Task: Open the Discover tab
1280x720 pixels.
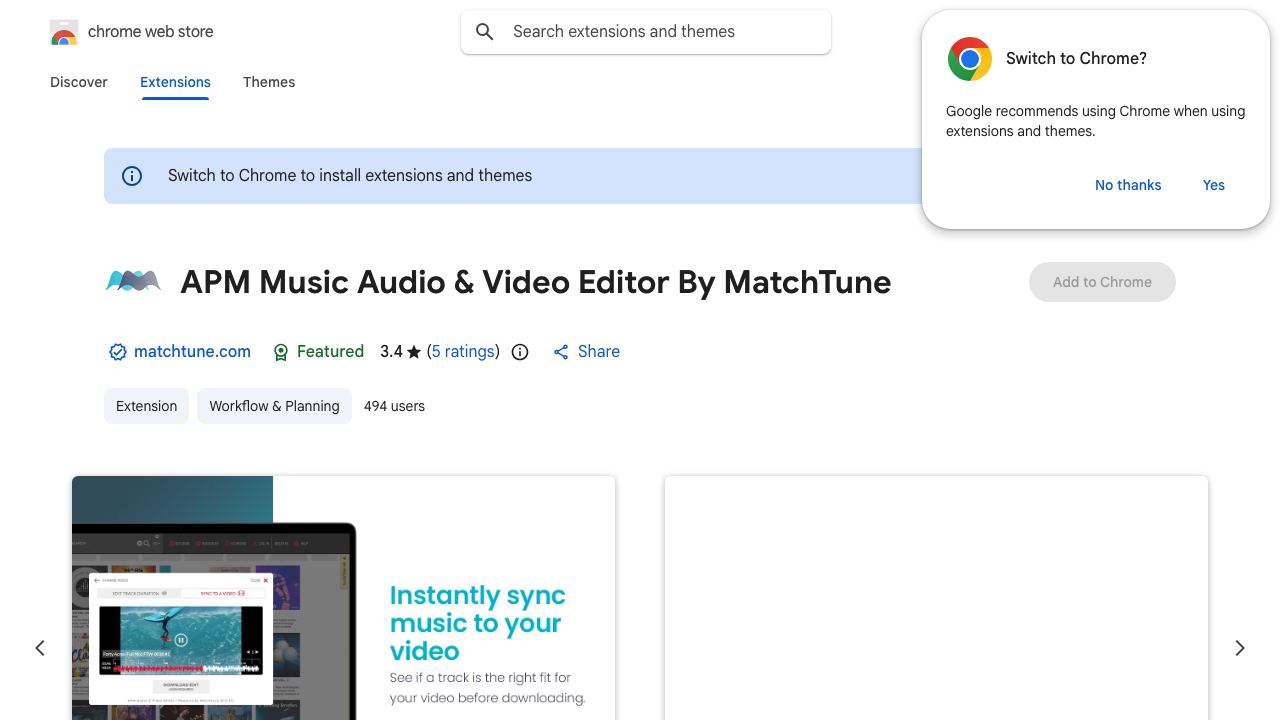Action: (79, 82)
